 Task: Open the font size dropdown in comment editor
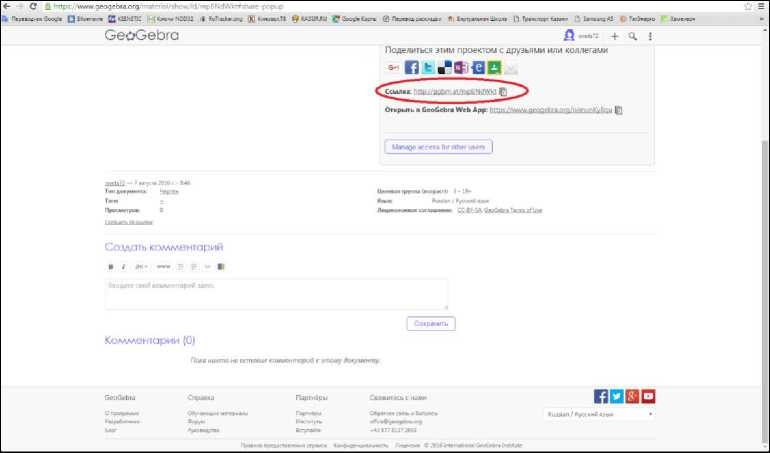point(141,267)
